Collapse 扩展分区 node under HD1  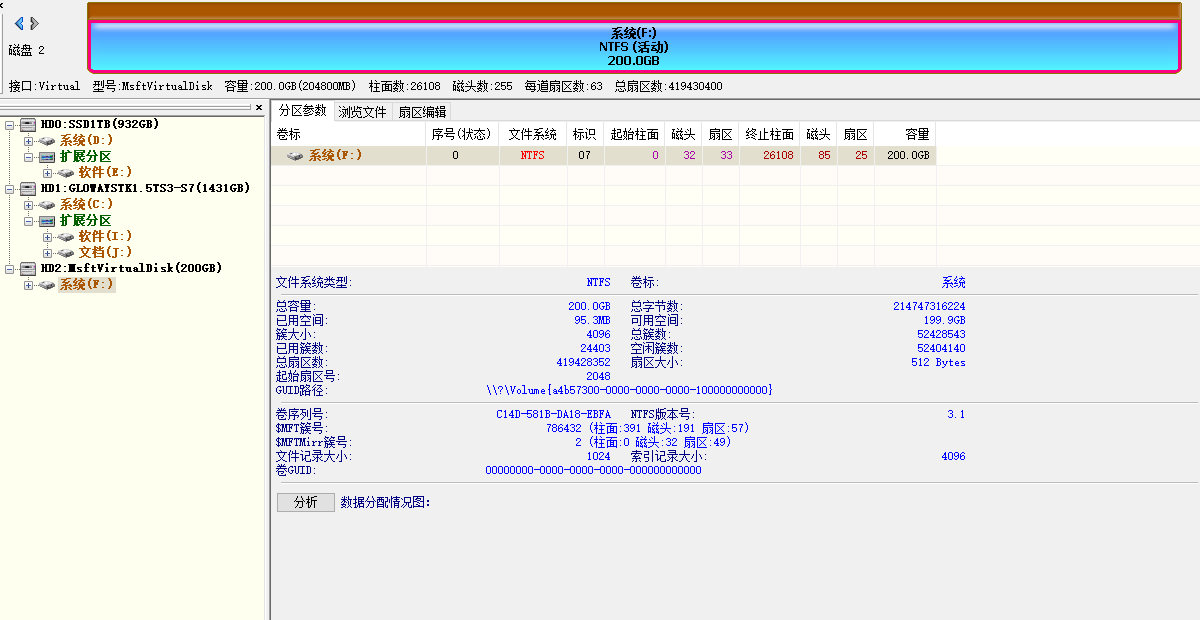tap(29, 221)
